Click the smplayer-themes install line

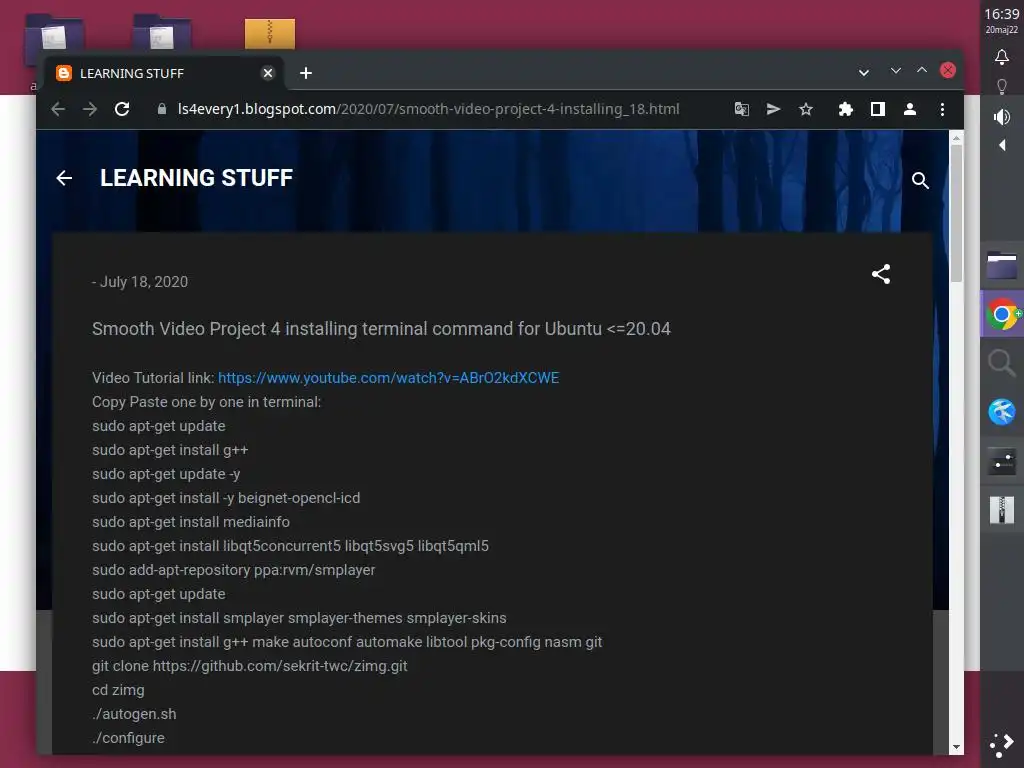[x=299, y=618]
